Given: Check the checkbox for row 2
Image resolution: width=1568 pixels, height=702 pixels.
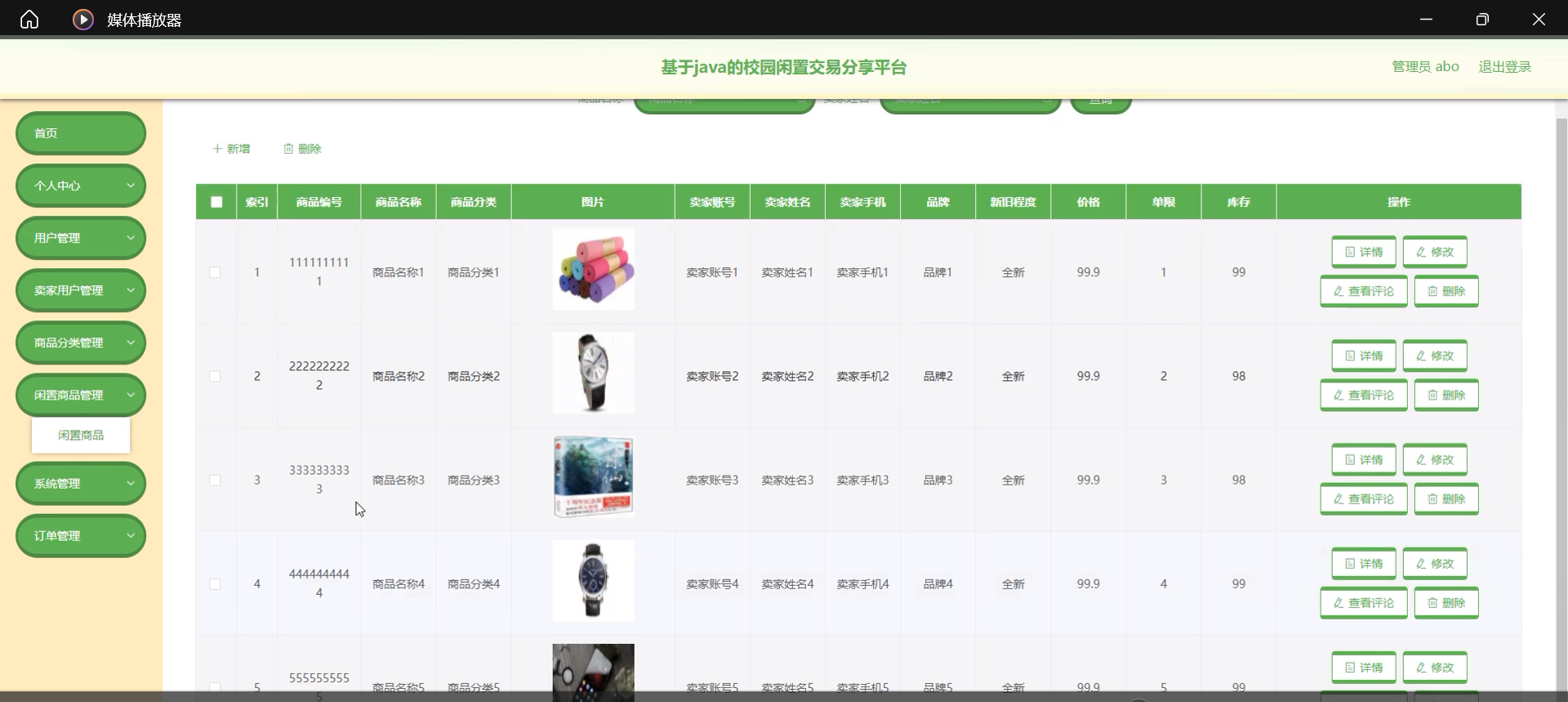Looking at the screenshot, I should [215, 376].
